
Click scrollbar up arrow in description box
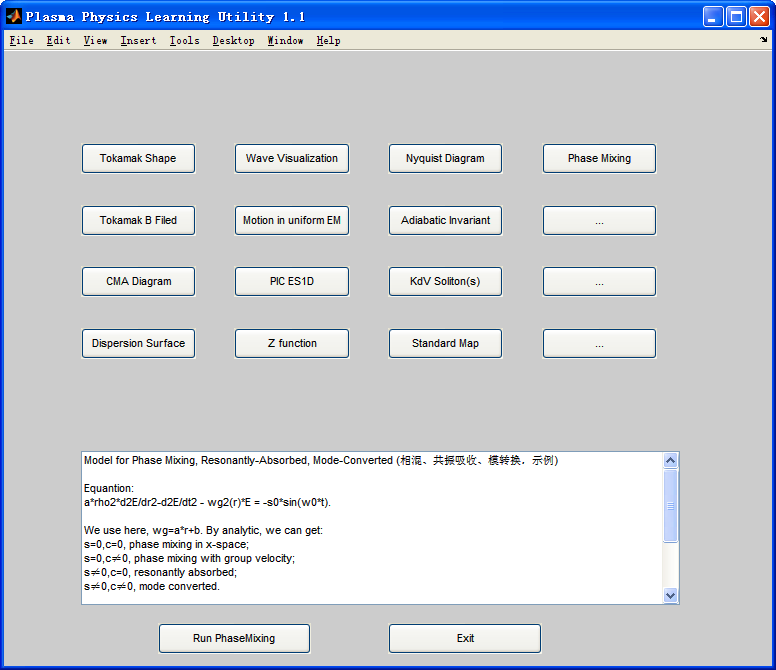tap(670, 461)
